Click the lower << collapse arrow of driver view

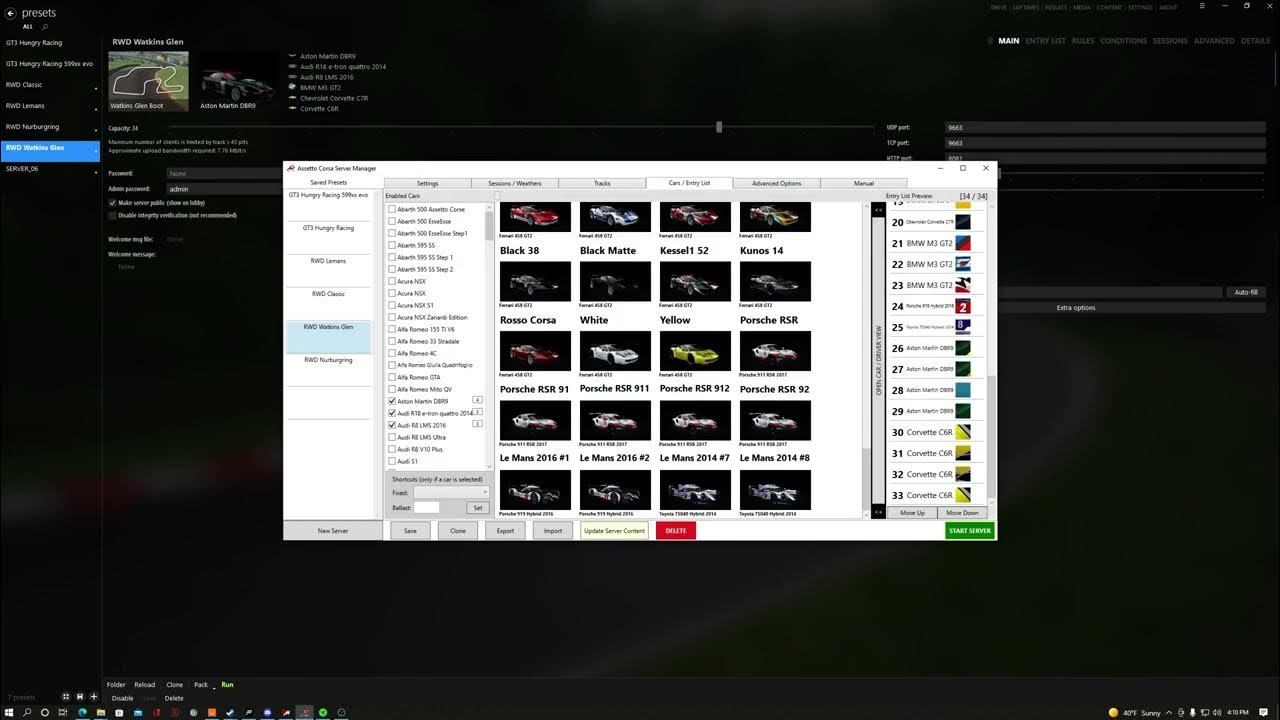(878, 512)
